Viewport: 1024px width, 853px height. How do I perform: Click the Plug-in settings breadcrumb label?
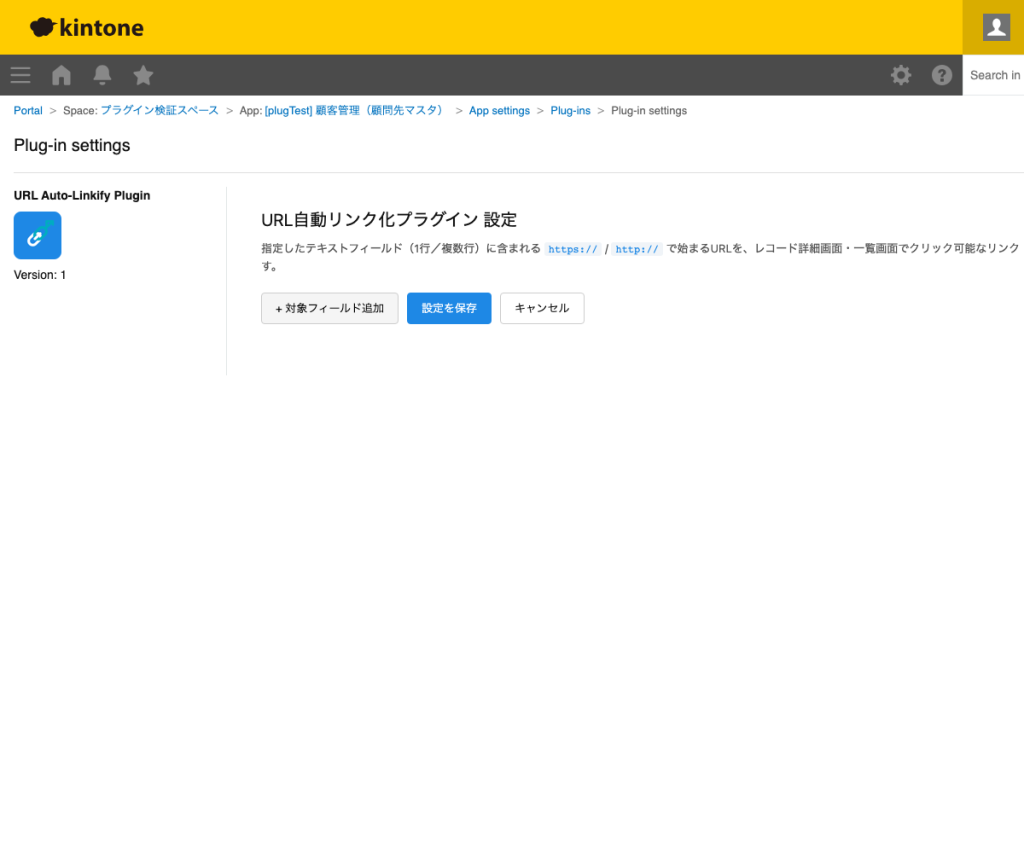coord(648,110)
